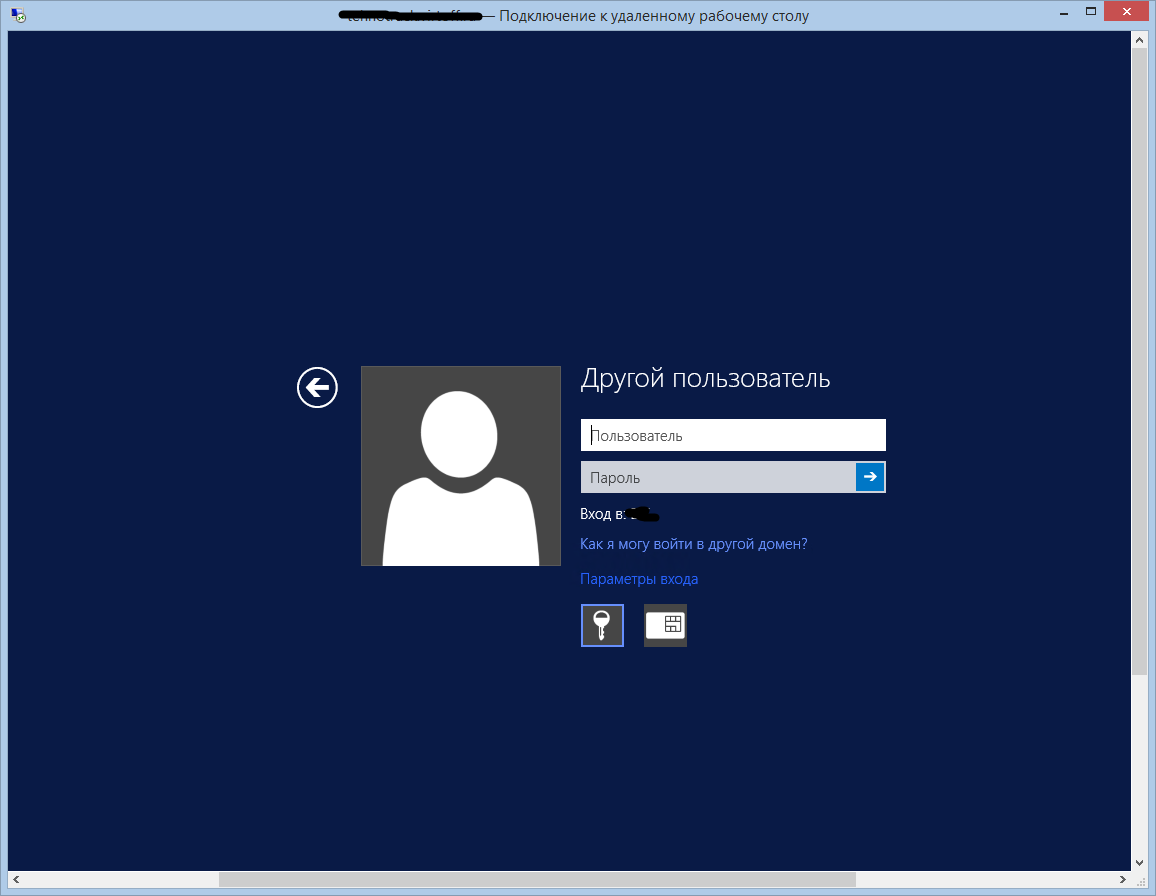Click the Параметры входа link
Screen dimensions: 1156x896
pyautogui.click(x=639, y=579)
